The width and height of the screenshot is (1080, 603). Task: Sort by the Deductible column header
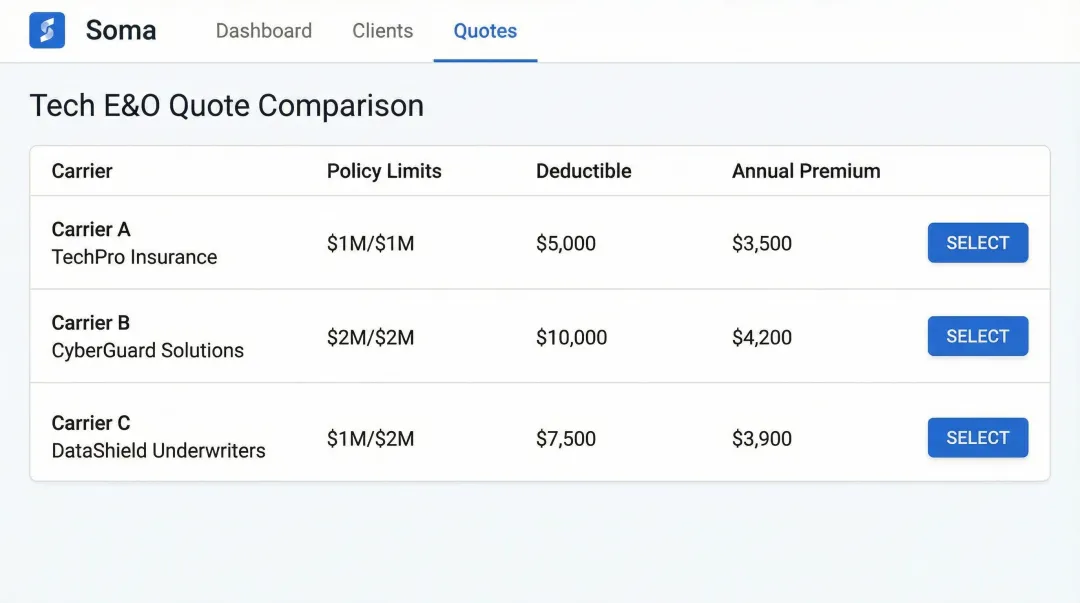[x=583, y=171]
